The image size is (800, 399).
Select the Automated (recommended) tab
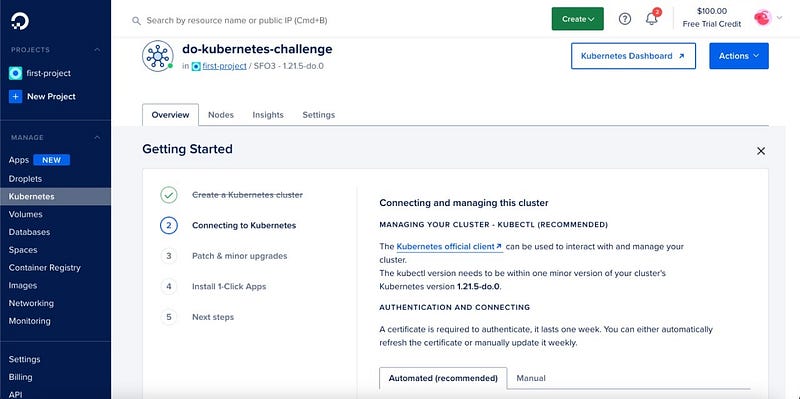(443, 378)
